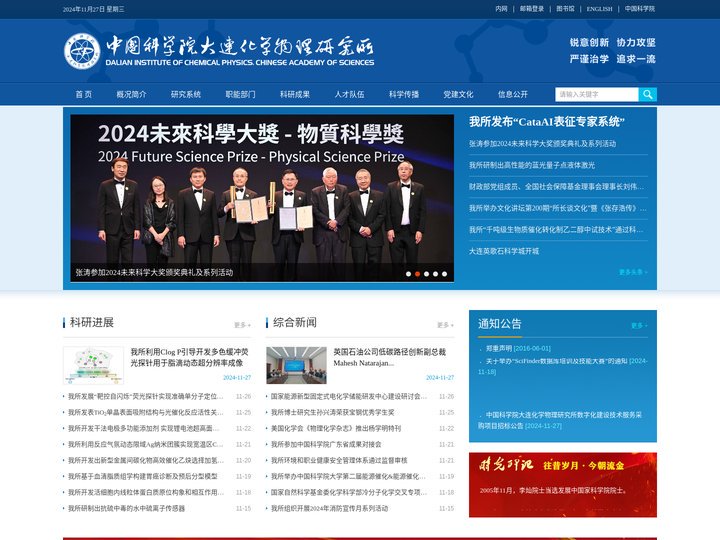Open 环境和职业健康安全管理体系 news item
This screenshot has height=540, width=720.
[339, 461]
